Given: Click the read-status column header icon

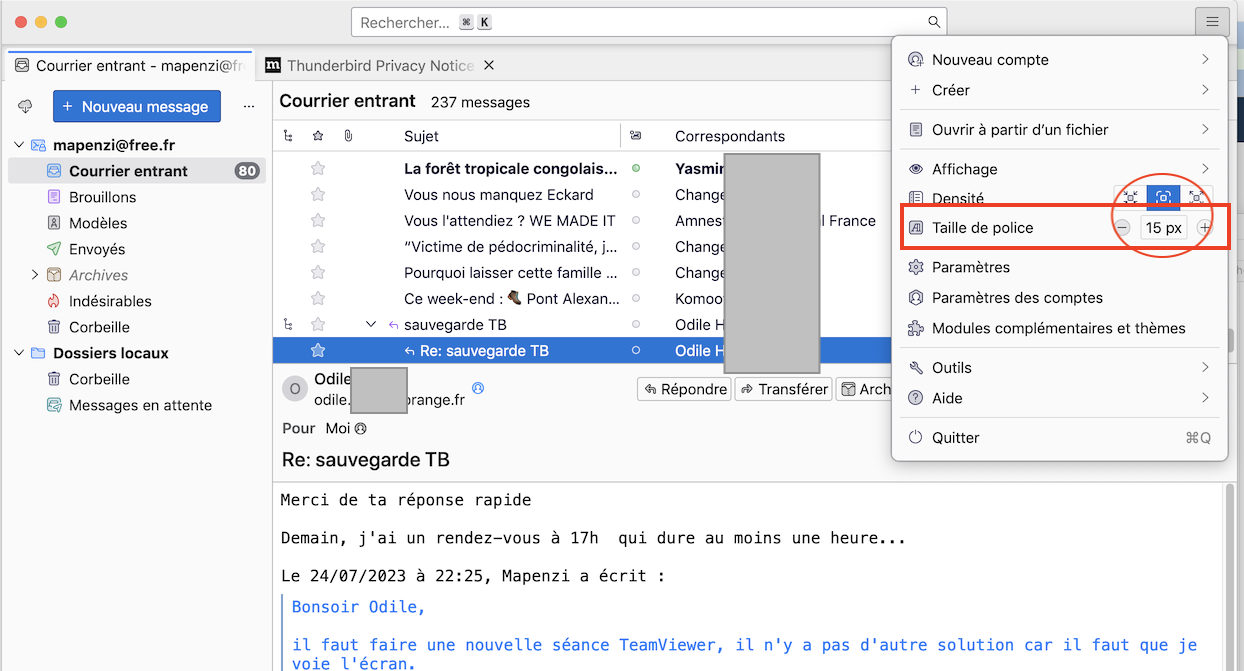Looking at the screenshot, I should (x=635, y=136).
